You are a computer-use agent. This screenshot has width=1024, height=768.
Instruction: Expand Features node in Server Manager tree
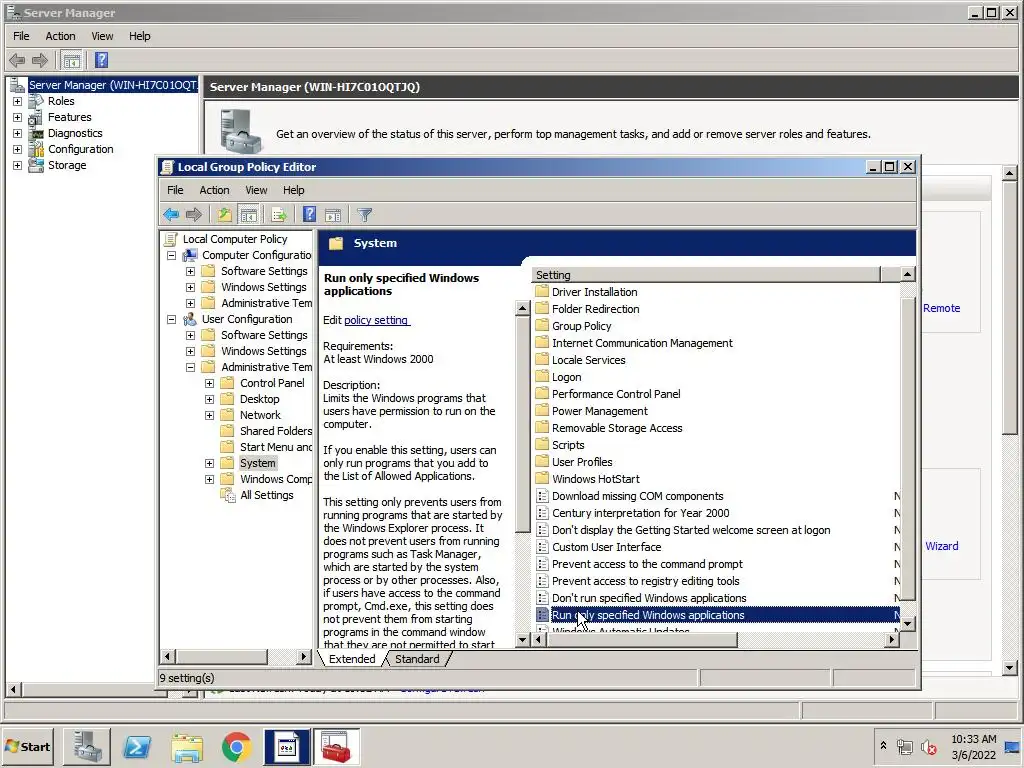(x=18, y=118)
